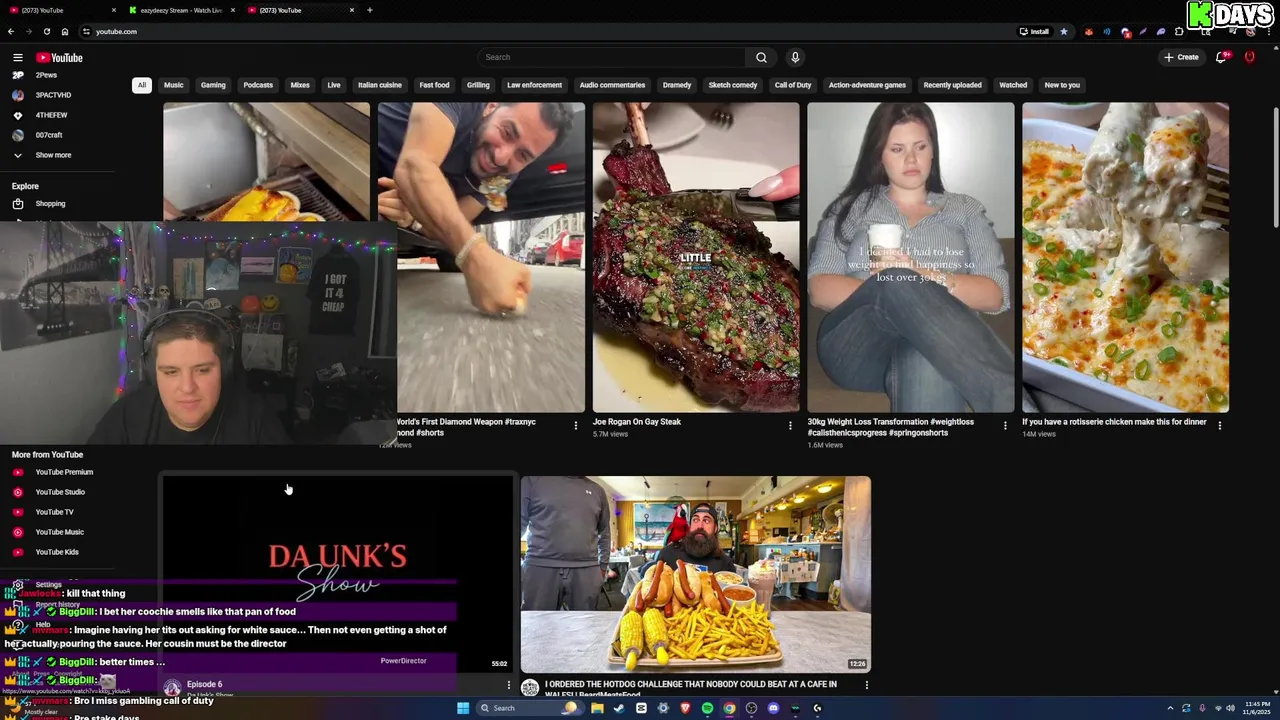Start voice search with the microphone

click(795, 57)
